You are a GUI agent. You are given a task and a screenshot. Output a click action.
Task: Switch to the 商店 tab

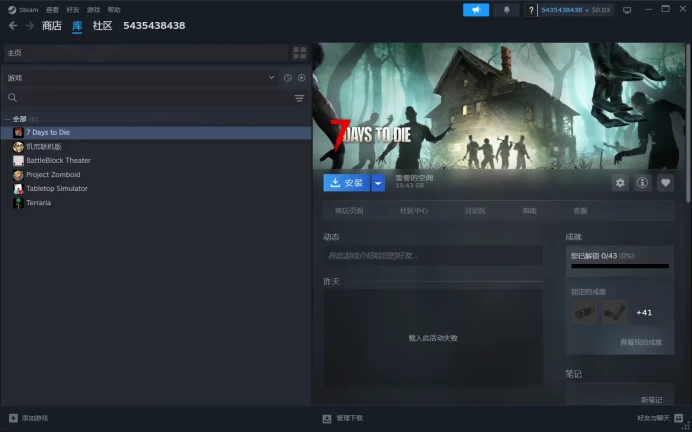point(52,26)
